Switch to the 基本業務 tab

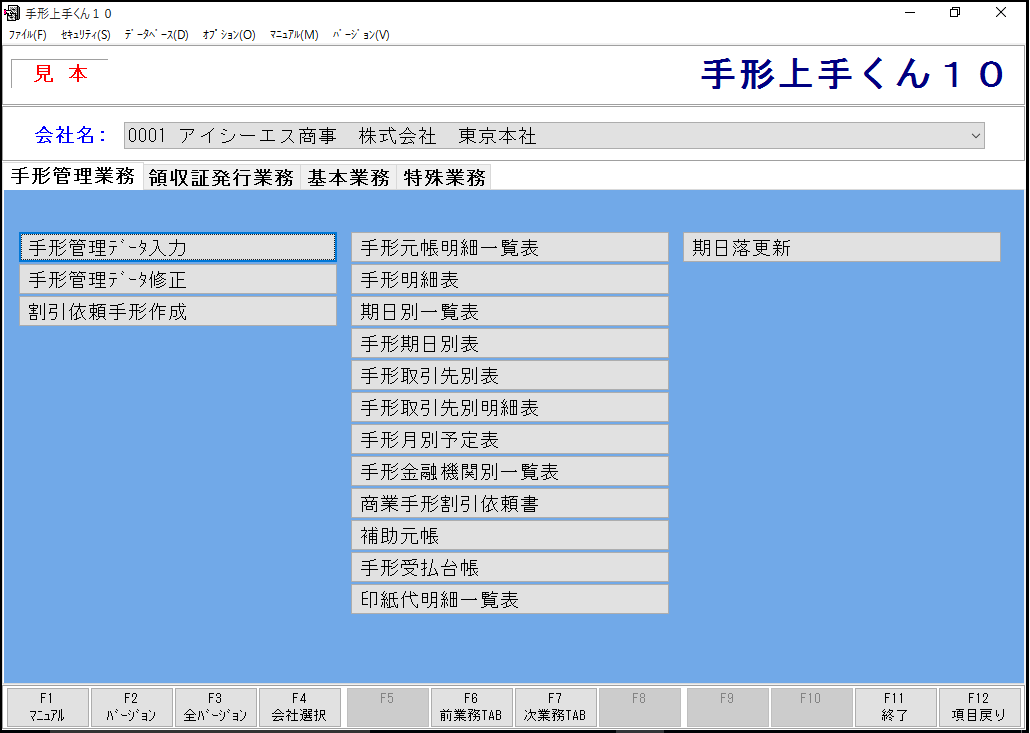(x=348, y=177)
